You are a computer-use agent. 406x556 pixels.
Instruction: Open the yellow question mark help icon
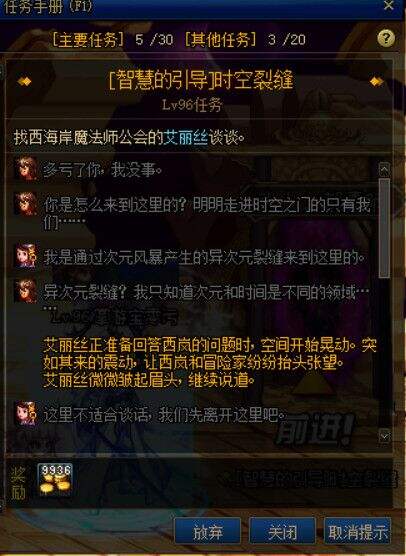click(386, 38)
